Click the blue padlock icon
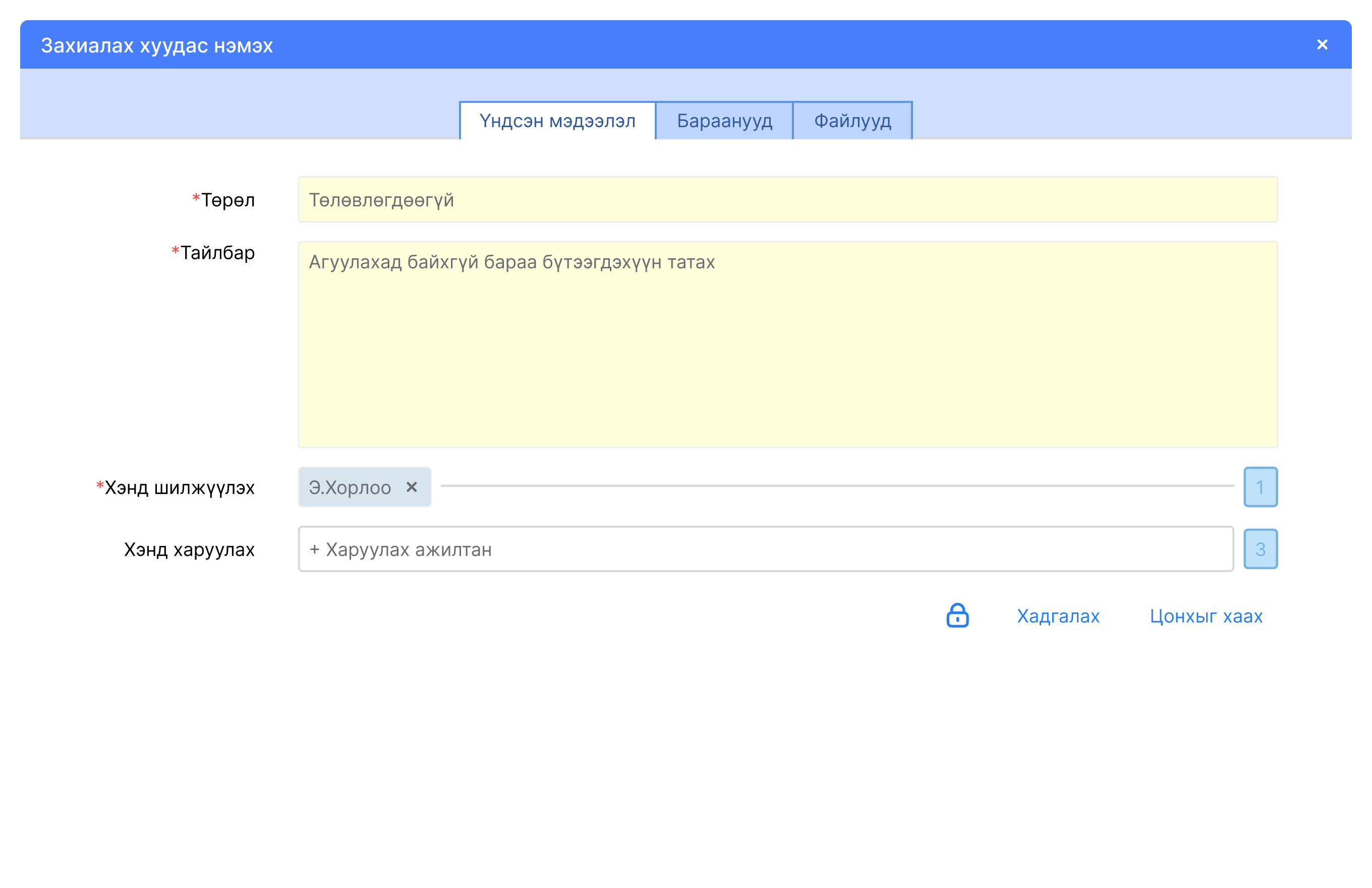This screenshot has width=1372, height=888. pos(957,616)
